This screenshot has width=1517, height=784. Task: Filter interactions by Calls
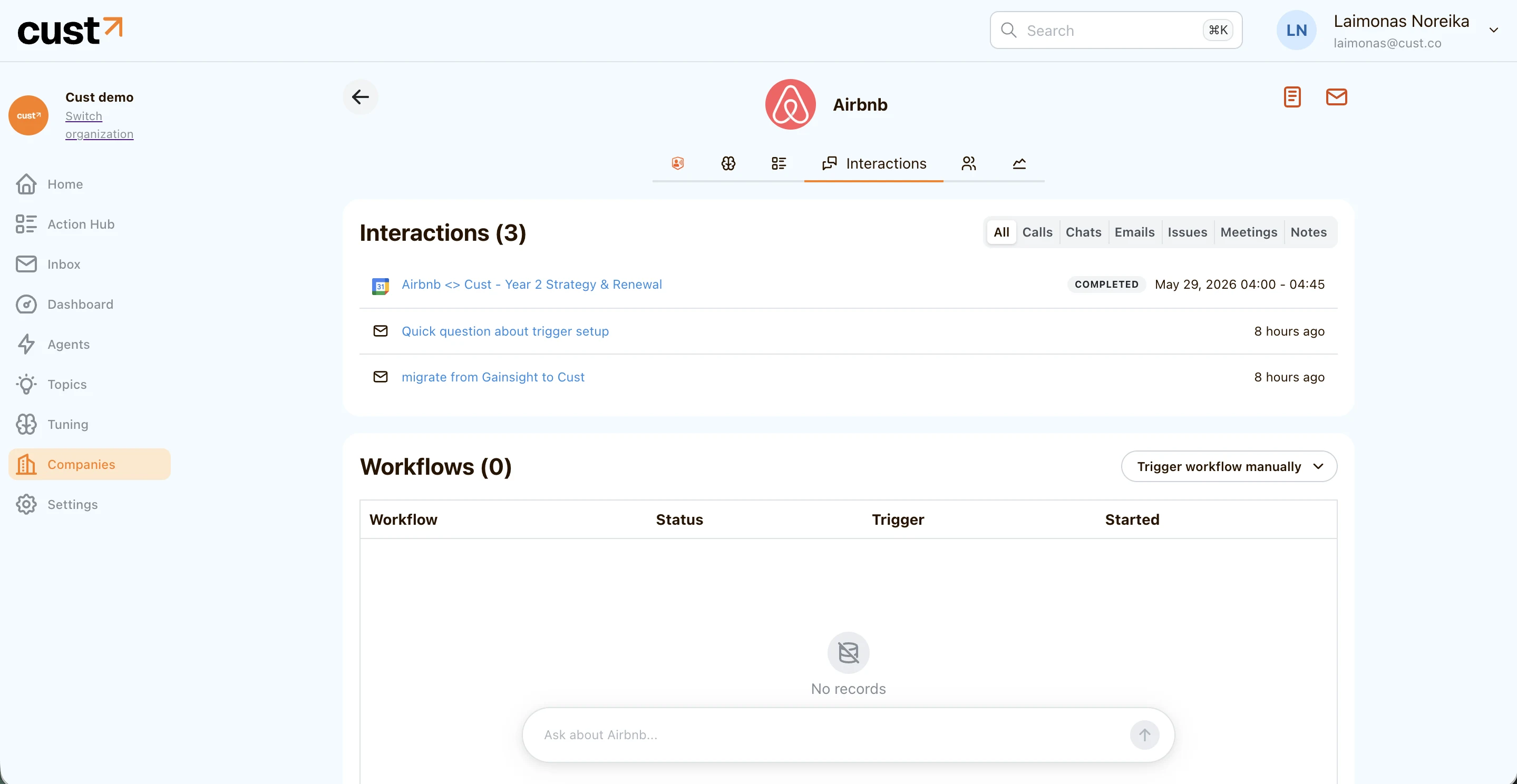coord(1037,232)
